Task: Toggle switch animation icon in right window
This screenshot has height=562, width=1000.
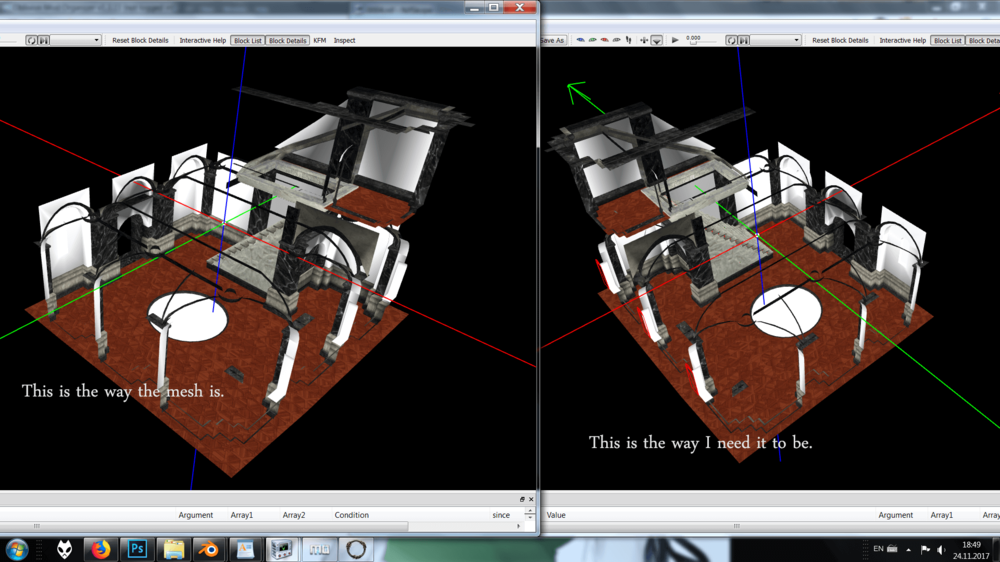Action: pos(744,40)
